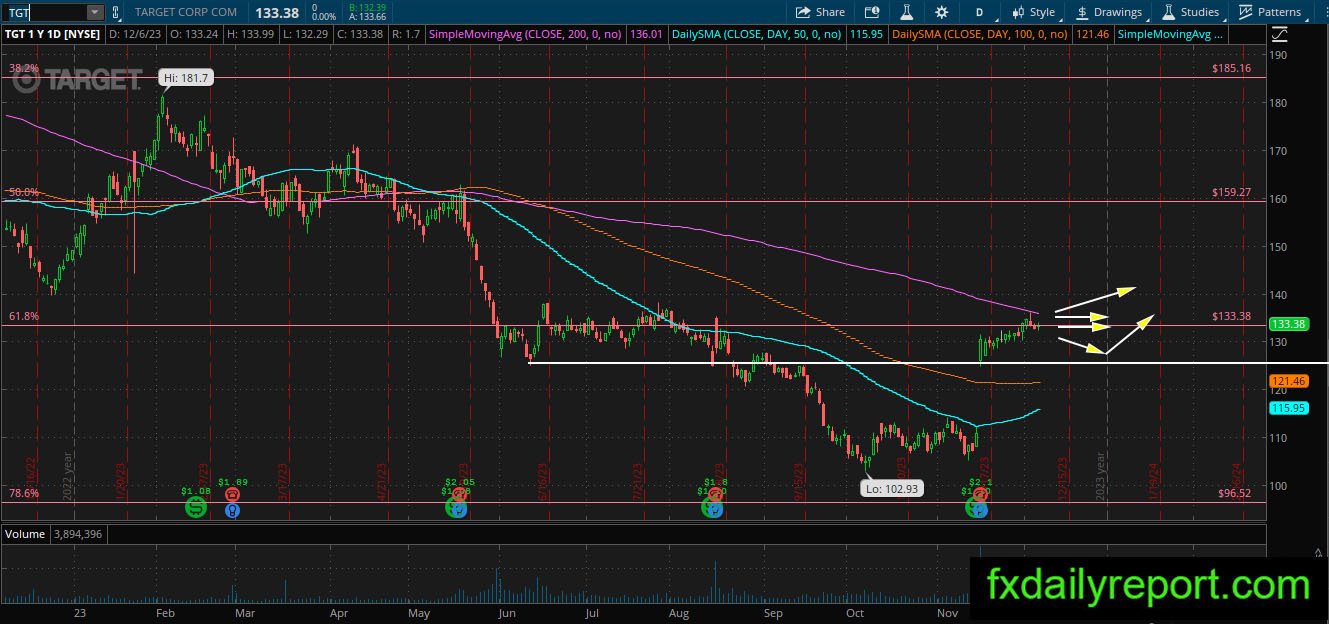Viewport: 1329px width, 624px height.
Task: Click the flask Edit Studies icon
Action: (x=907, y=12)
